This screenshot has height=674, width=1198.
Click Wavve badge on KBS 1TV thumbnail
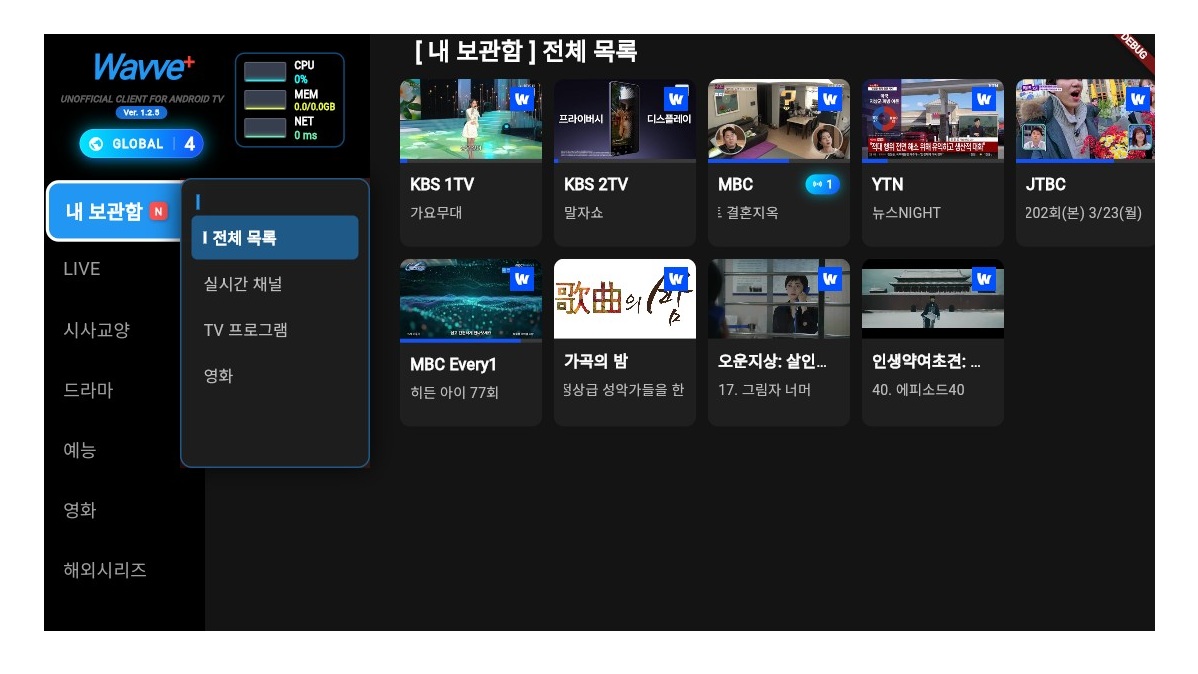pyautogui.click(x=522, y=99)
